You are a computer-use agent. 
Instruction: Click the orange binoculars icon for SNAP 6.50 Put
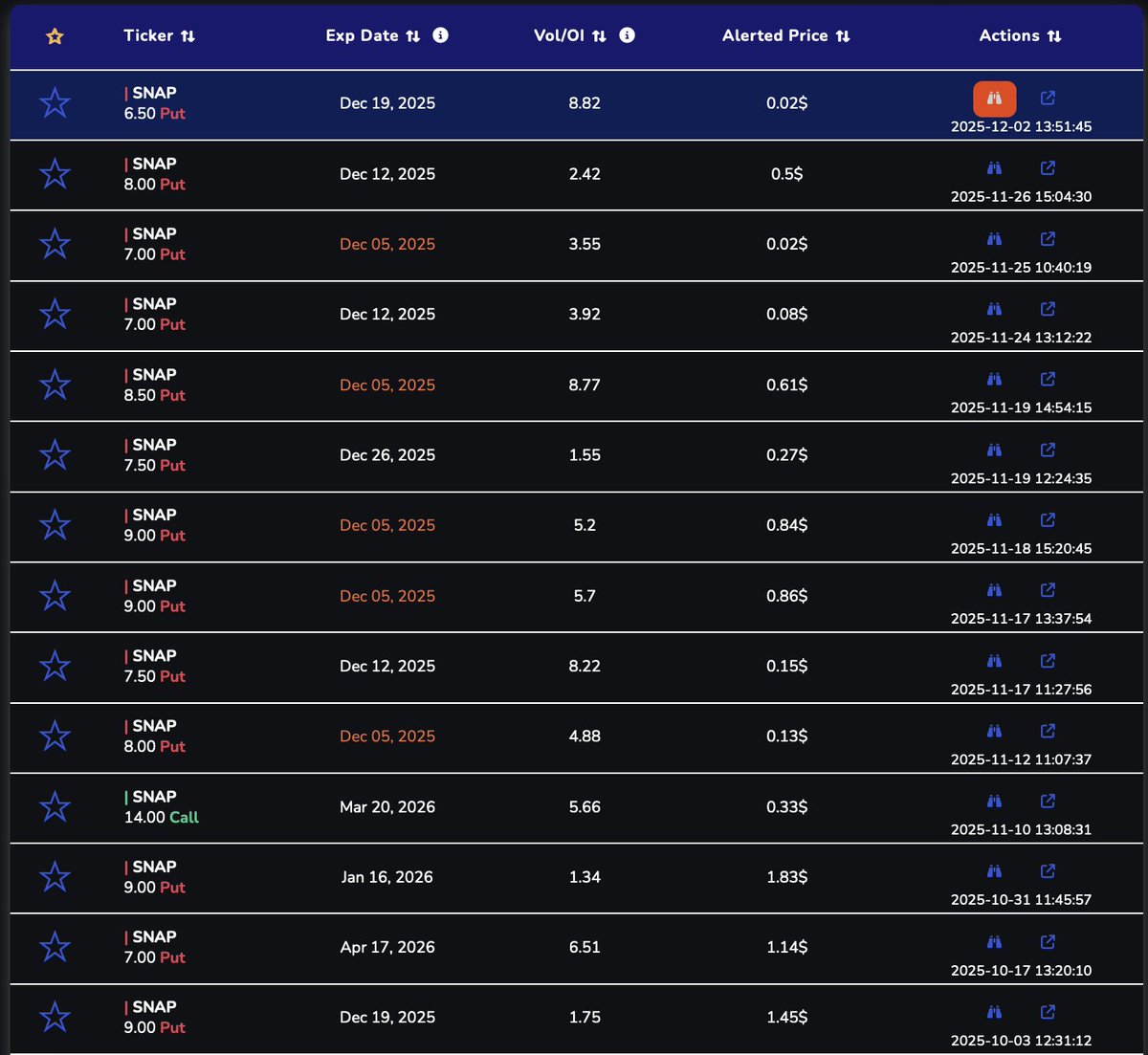pyautogui.click(x=994, y=99)
